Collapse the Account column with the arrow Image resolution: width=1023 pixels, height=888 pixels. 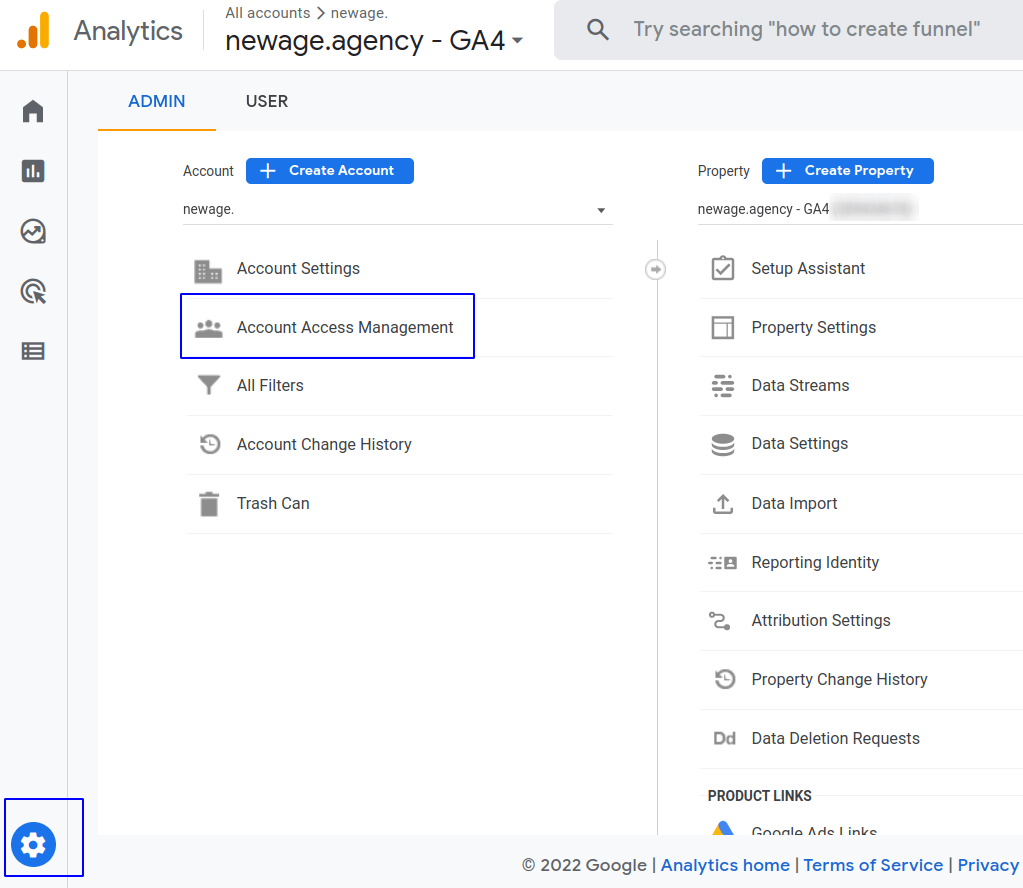coord(655,269)
